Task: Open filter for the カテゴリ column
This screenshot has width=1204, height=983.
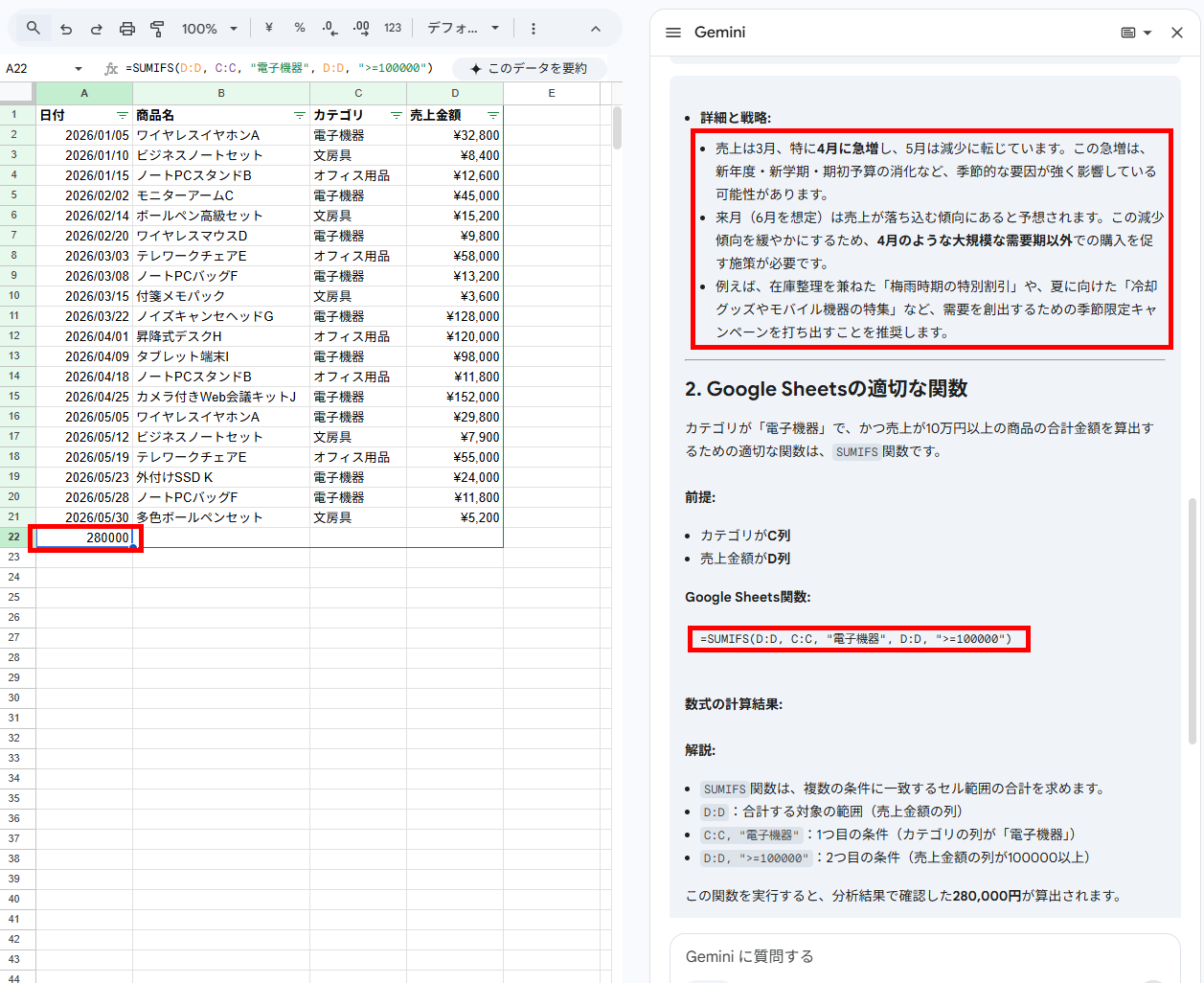Action: 396,115
